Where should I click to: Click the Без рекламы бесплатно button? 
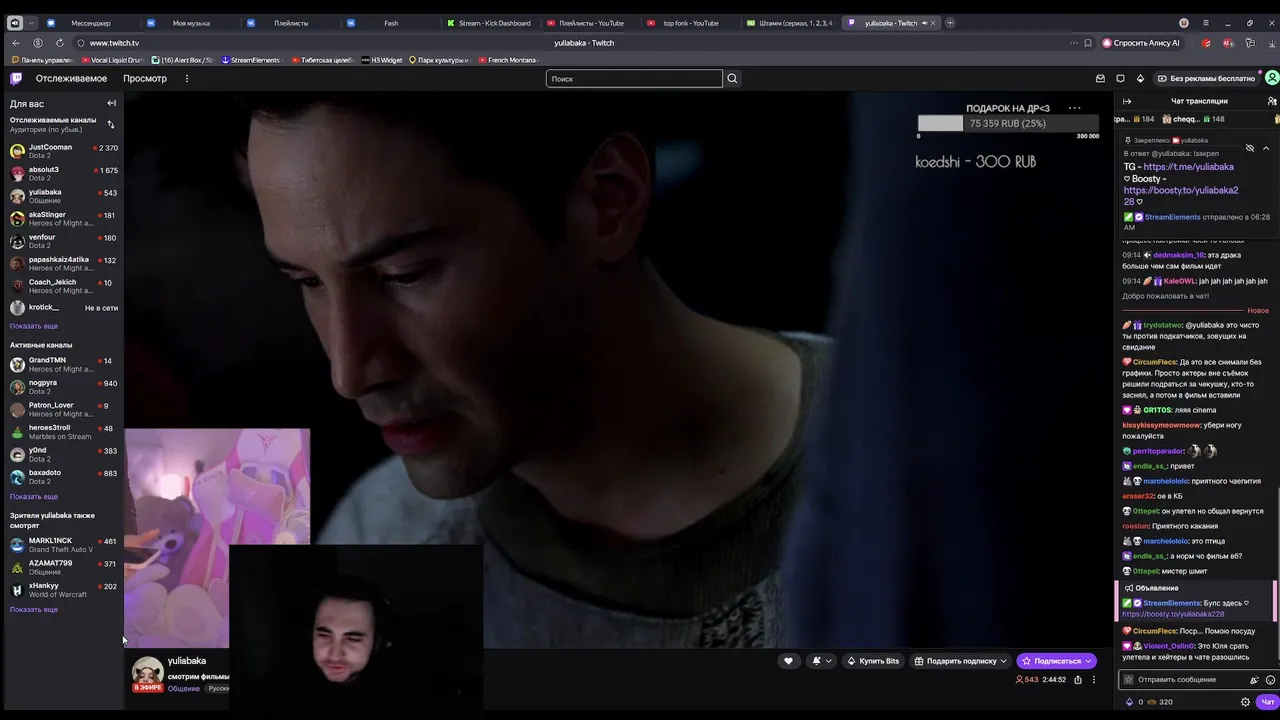point(1206,78)
